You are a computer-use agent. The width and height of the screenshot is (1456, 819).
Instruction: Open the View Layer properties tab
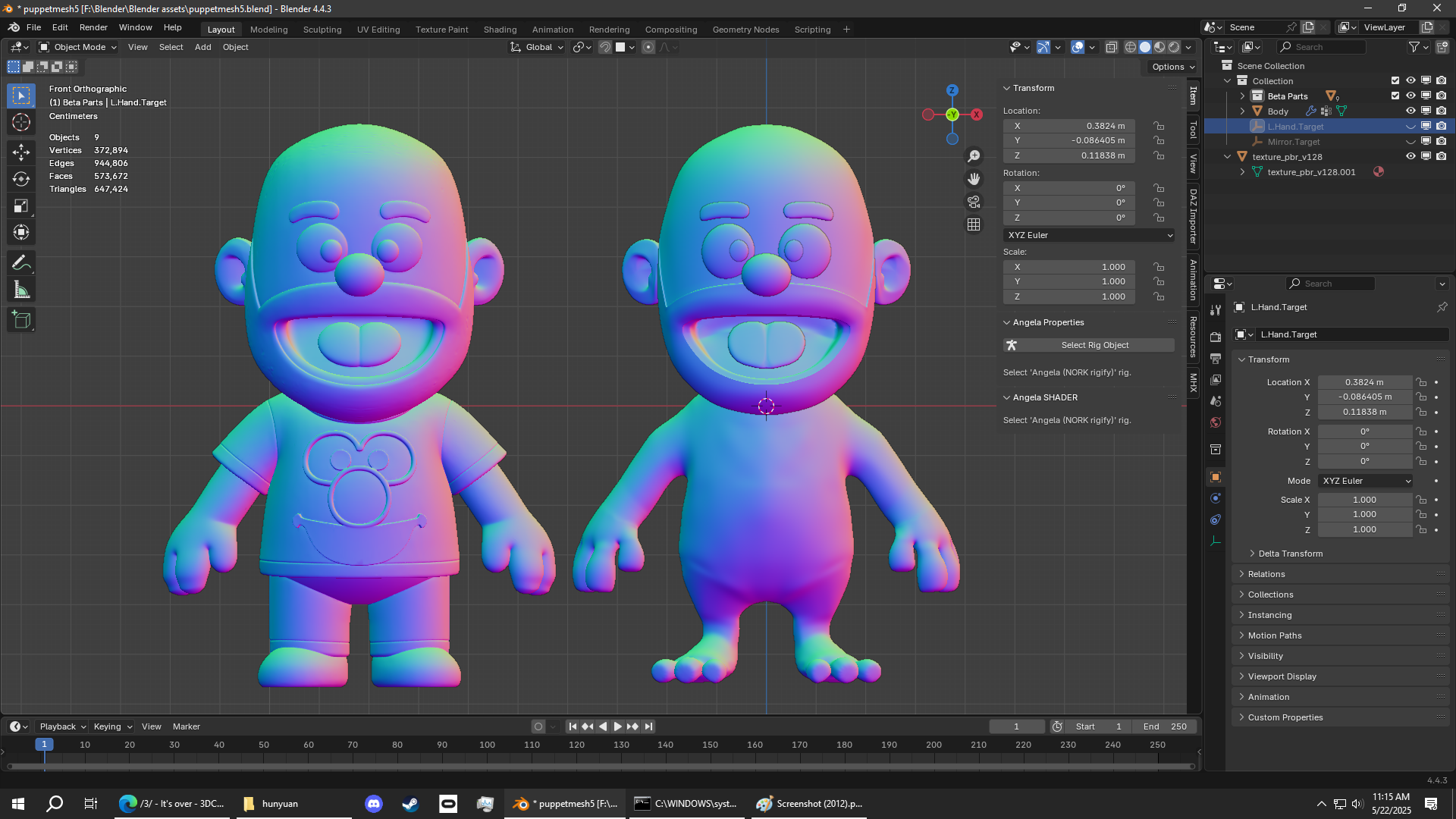[x=1216, y=379]
